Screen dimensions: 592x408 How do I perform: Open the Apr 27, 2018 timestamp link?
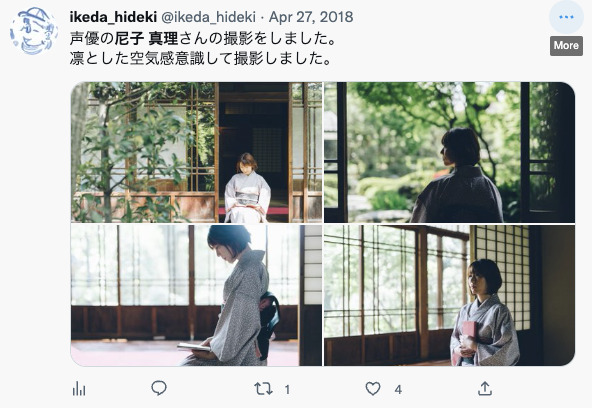pyautogui.click(x=311, y=17)
